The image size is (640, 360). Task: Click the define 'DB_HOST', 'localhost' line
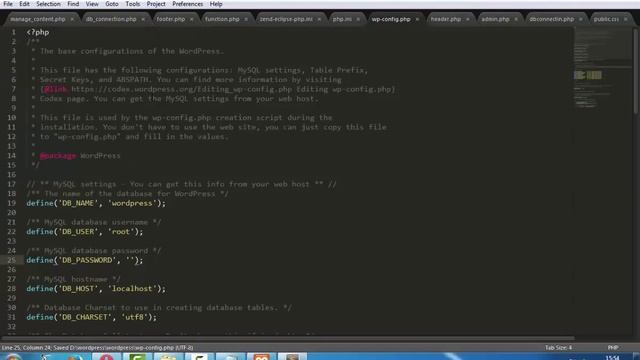coord(96,289)
